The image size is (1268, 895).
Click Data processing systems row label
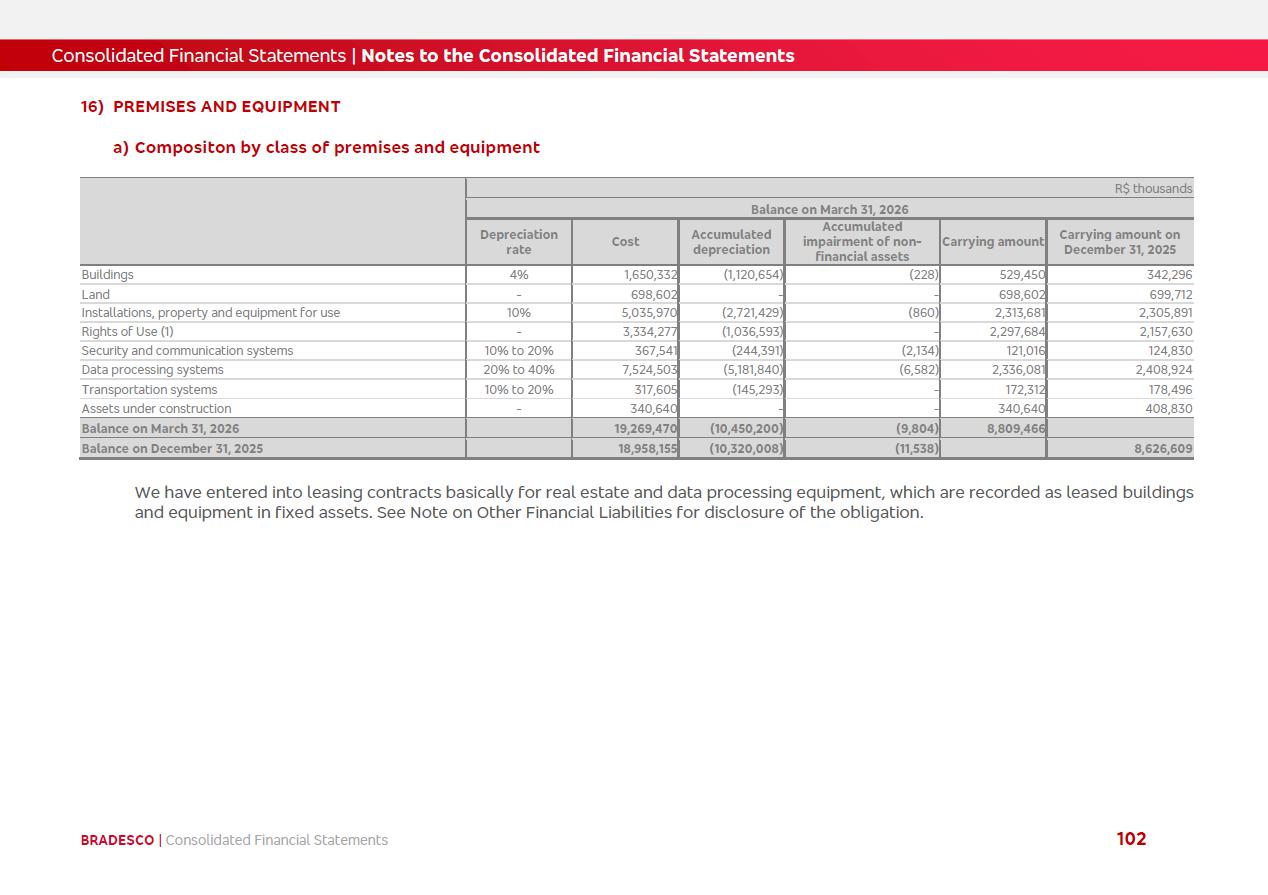[152, 370]
